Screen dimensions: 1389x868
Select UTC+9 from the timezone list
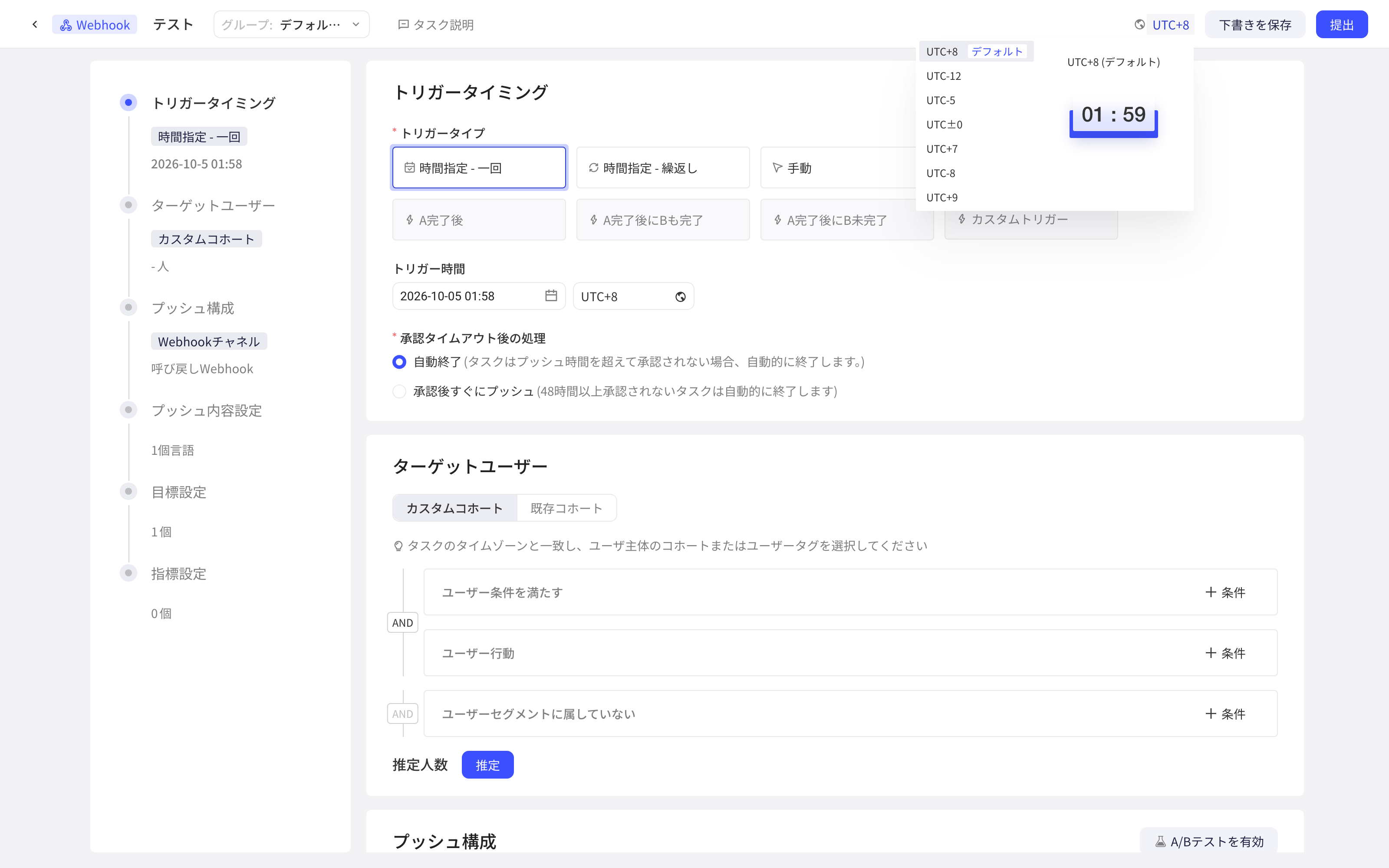click(976, 197)
